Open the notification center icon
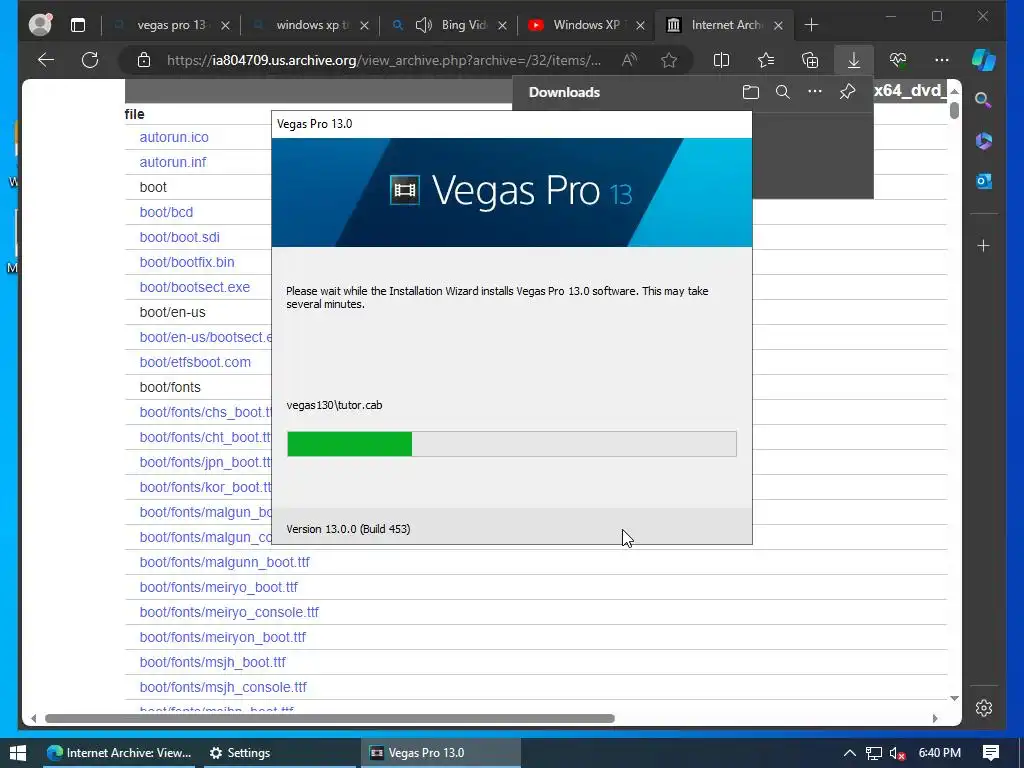Image resolution: width=1024 pixels, height=768 pixels. coord(991,753)
